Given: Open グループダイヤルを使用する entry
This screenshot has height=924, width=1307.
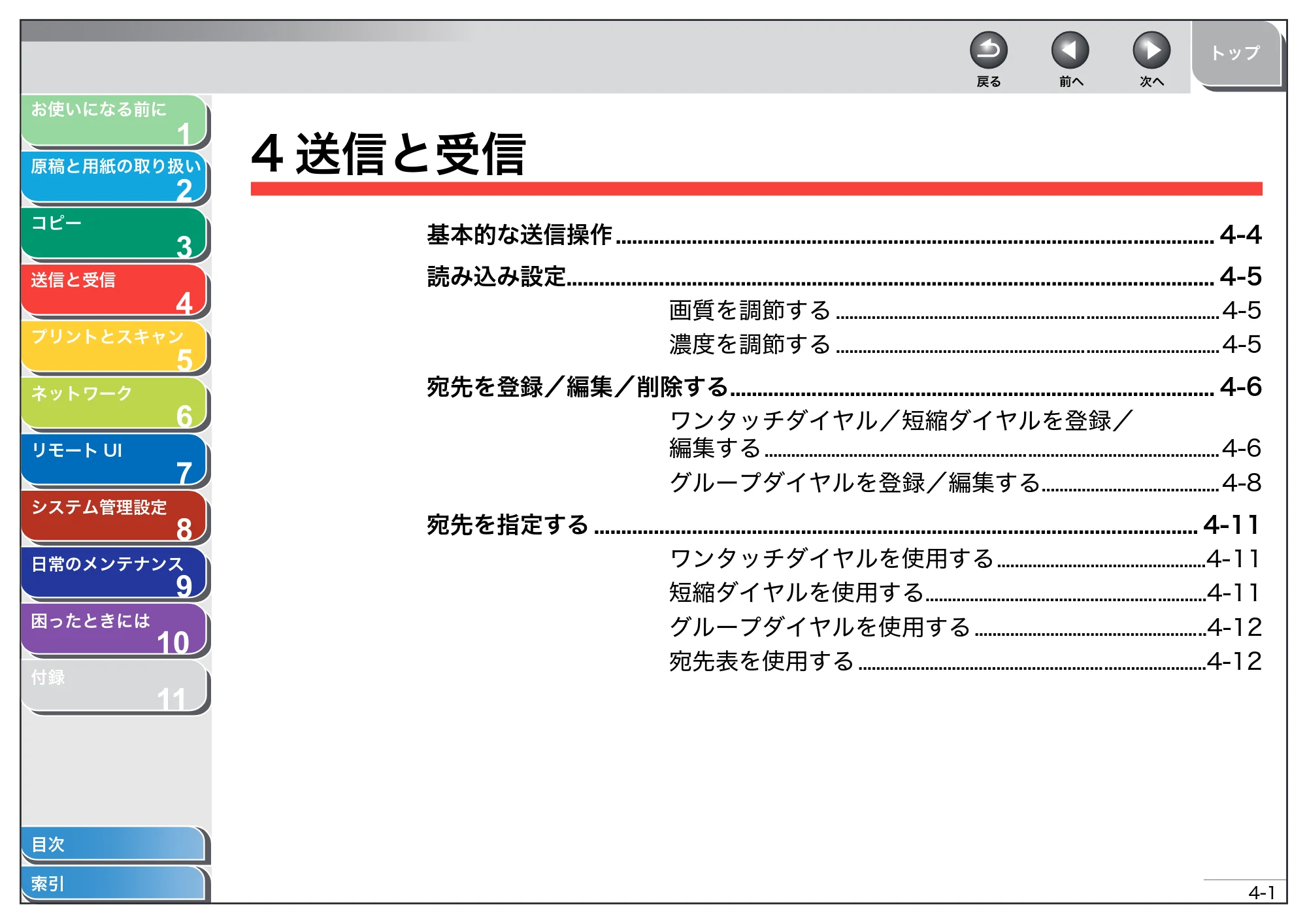Looking at the screenshot, I should [965, 627].
